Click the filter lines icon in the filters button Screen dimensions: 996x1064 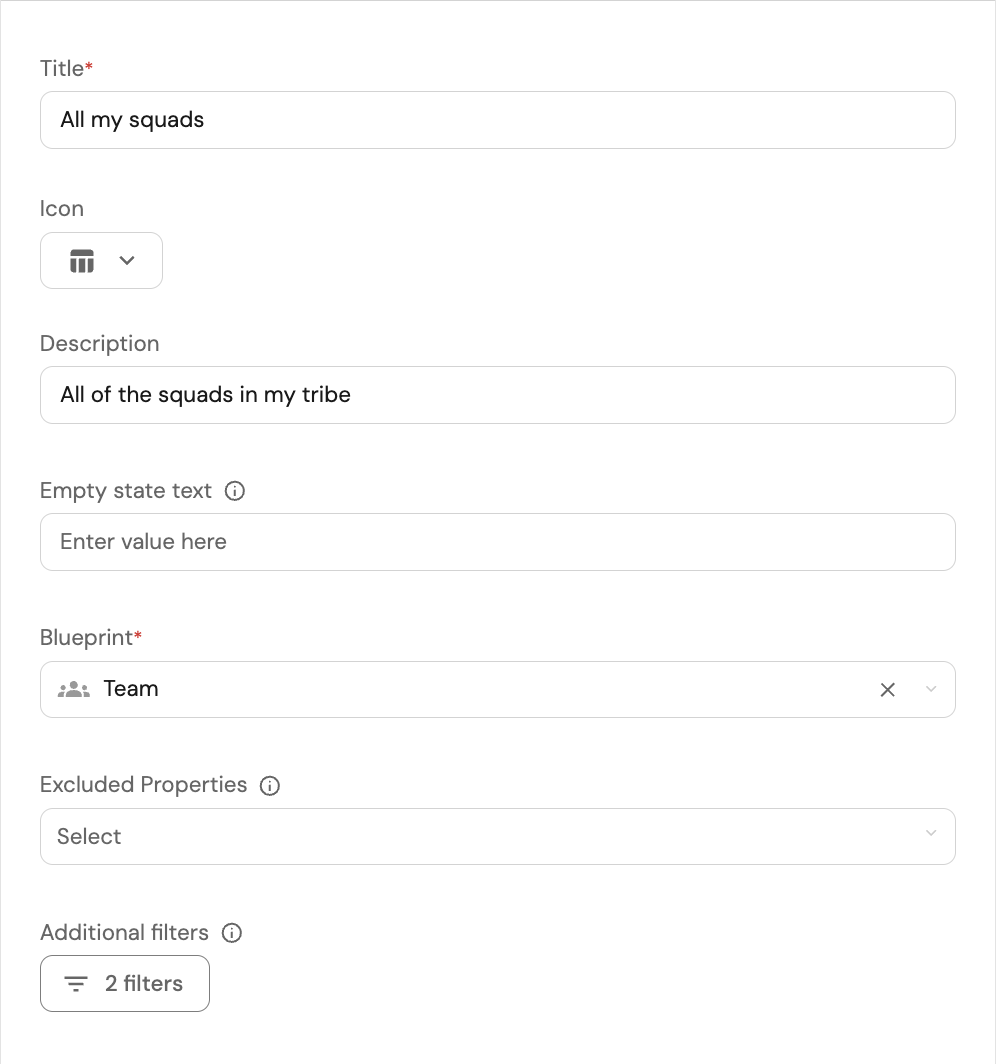[x=76, y=984]
